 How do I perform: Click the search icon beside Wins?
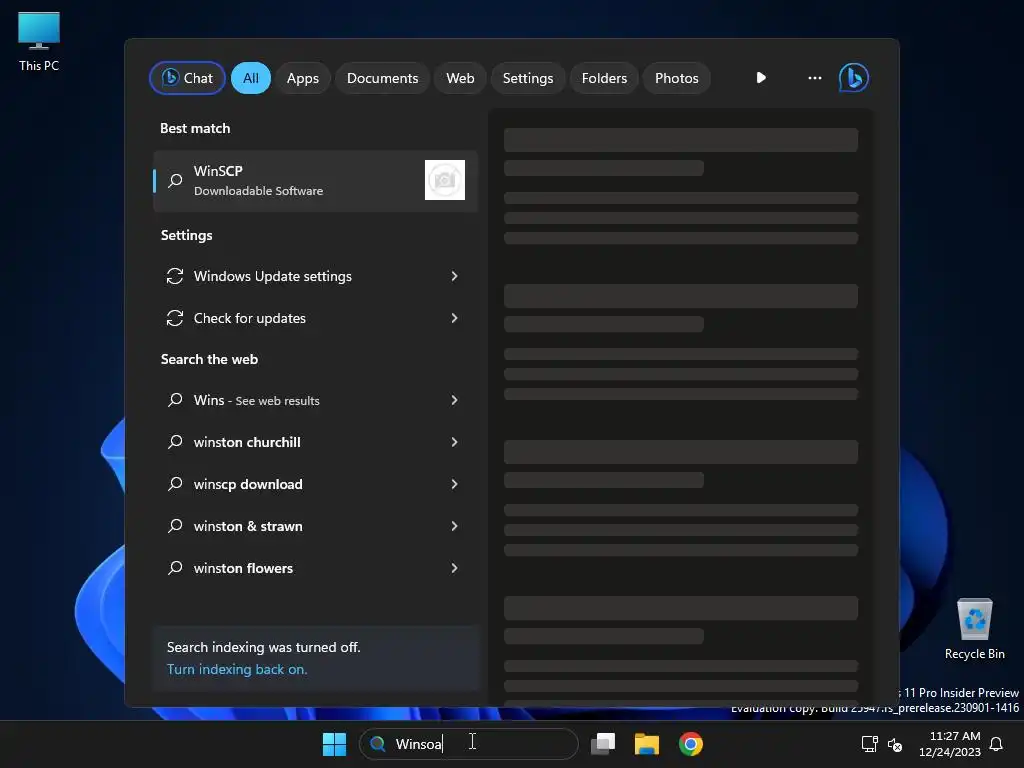(175, 400)
